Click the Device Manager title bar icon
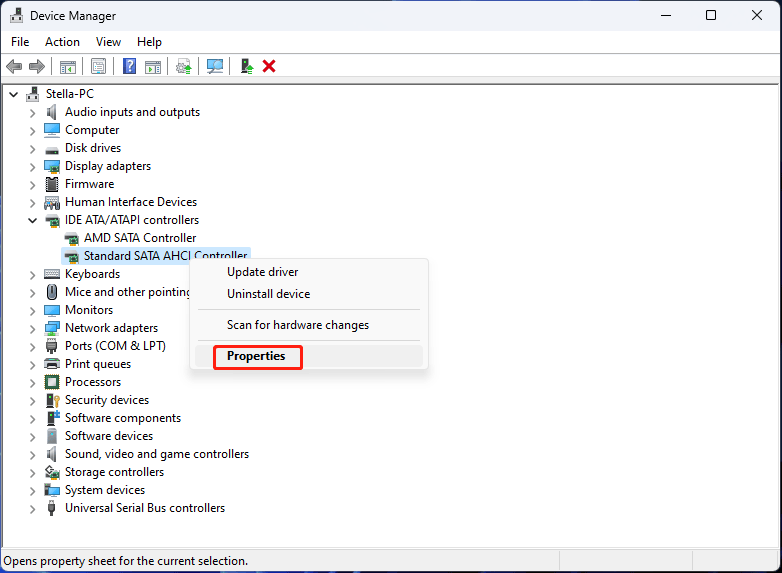This screenshot has height=573, width=782. pyautogui.click(x=16, y=15)
